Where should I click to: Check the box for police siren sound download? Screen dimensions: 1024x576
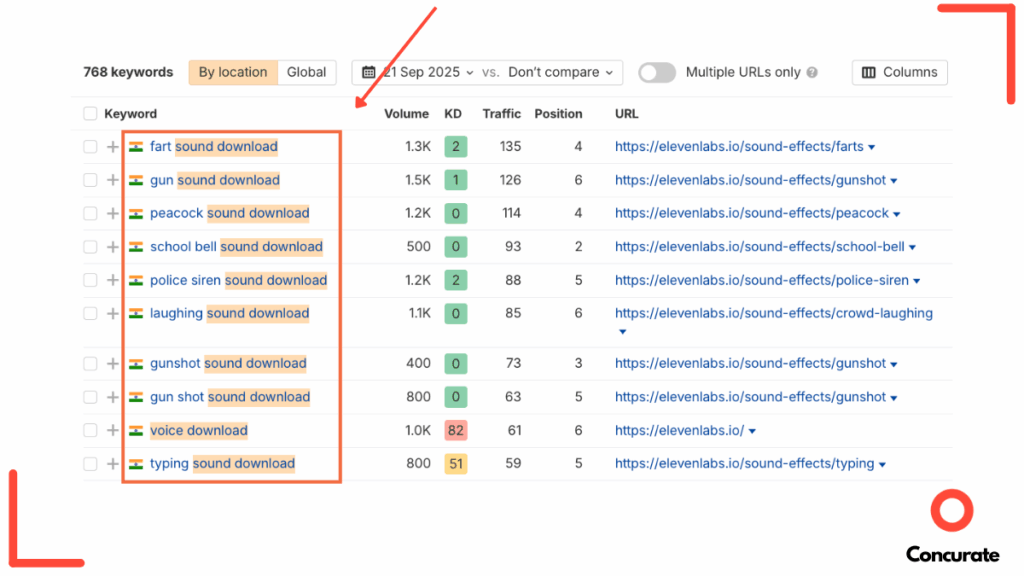[x=90, y=280]
